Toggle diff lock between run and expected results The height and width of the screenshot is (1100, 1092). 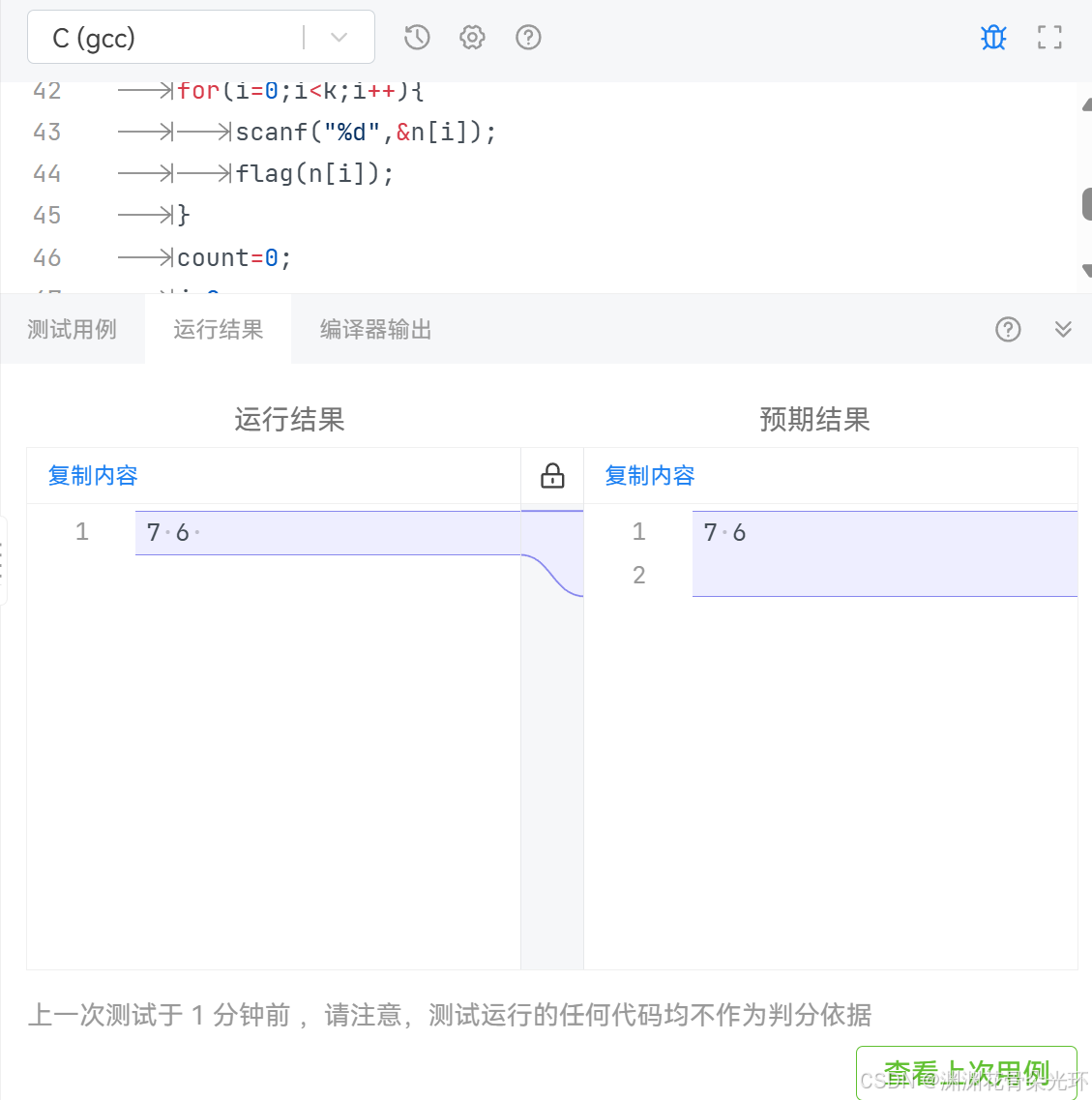click(551, 475)
